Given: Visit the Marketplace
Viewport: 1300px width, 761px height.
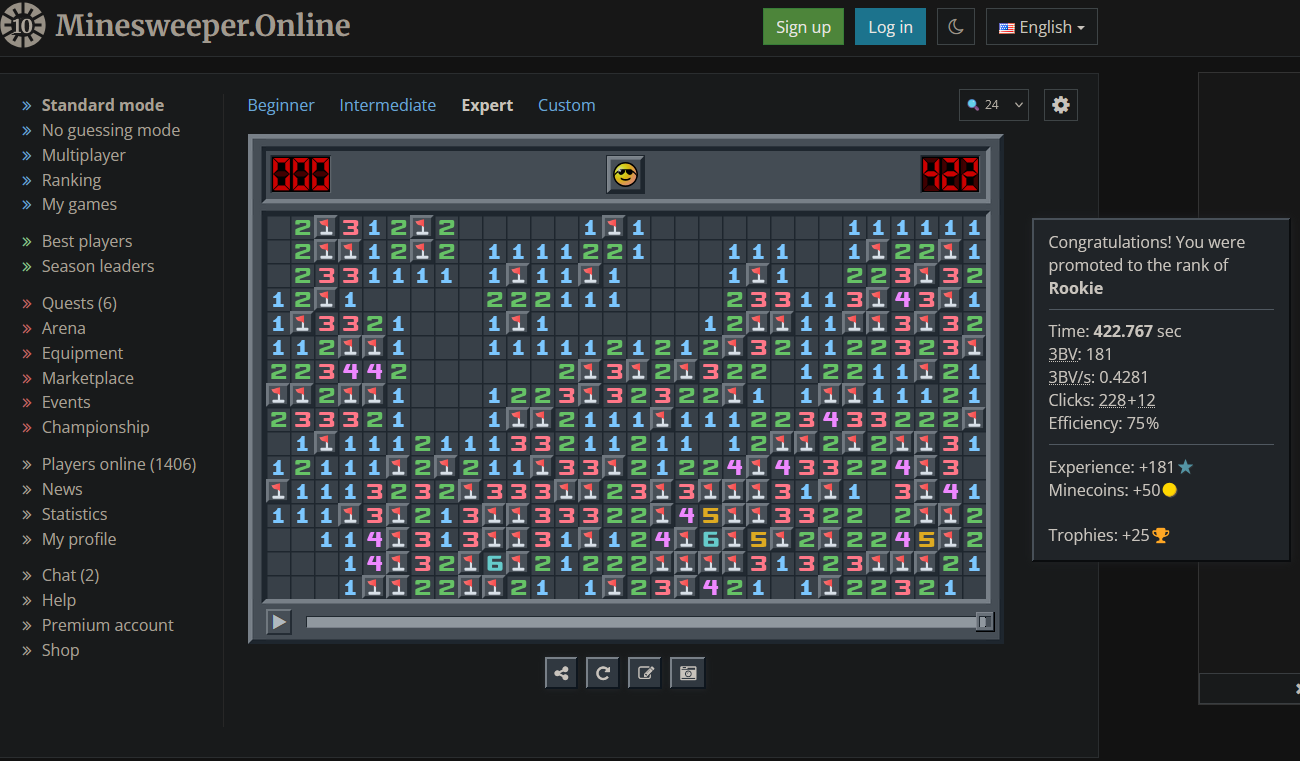Looking at the screenshot, I should (88, 378).
